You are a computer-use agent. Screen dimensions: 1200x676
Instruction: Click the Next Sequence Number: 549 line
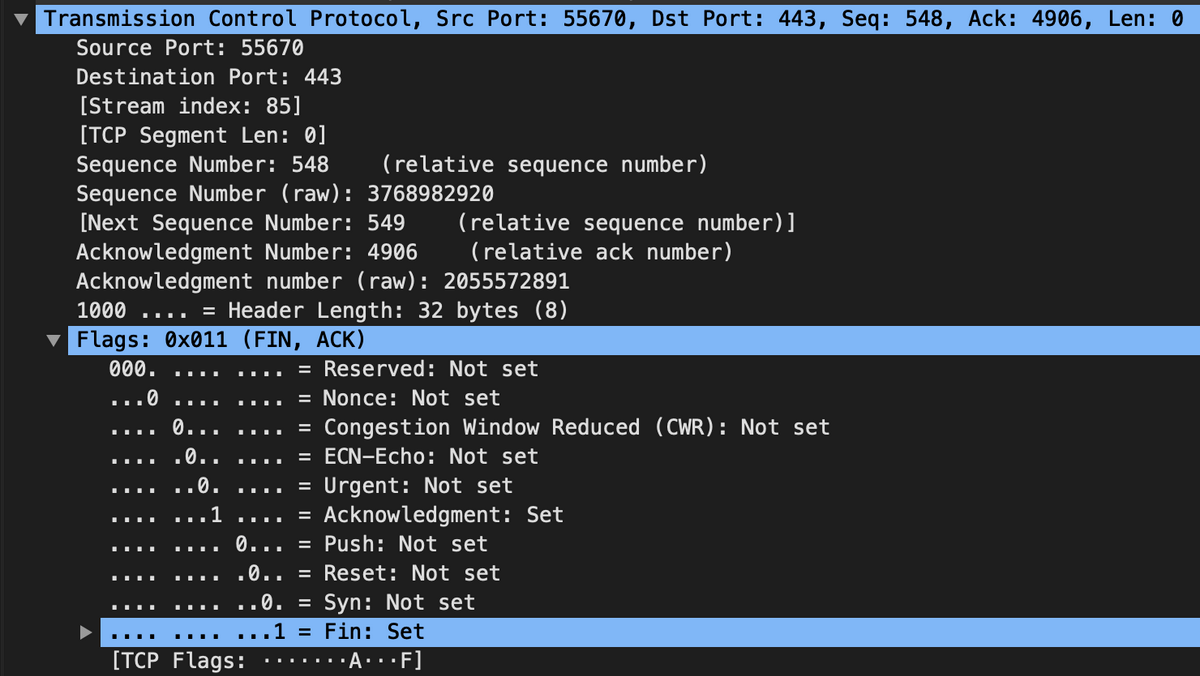tap(436, 223)
